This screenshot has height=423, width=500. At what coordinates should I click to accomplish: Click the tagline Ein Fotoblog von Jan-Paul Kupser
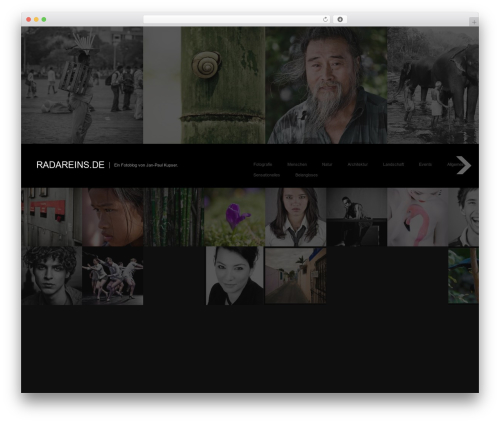pos(146,165)
